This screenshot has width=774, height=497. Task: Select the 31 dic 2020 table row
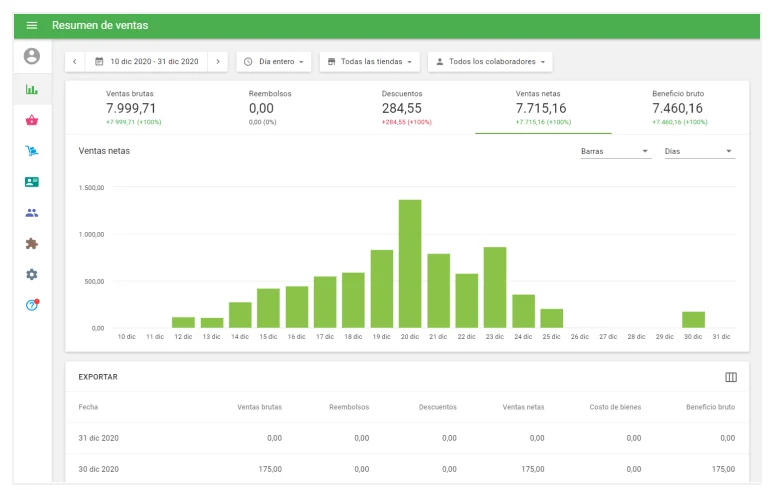point(407,438)
